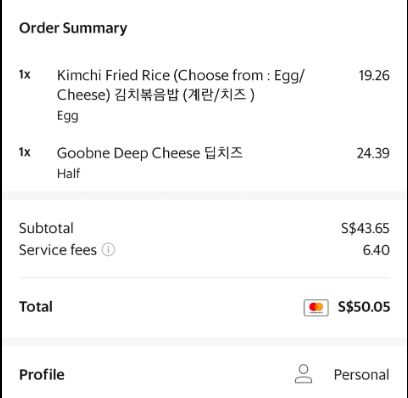This screenshot has height=398, width=408.
Task: Tap the Service fees label
Action: (58, 250)
